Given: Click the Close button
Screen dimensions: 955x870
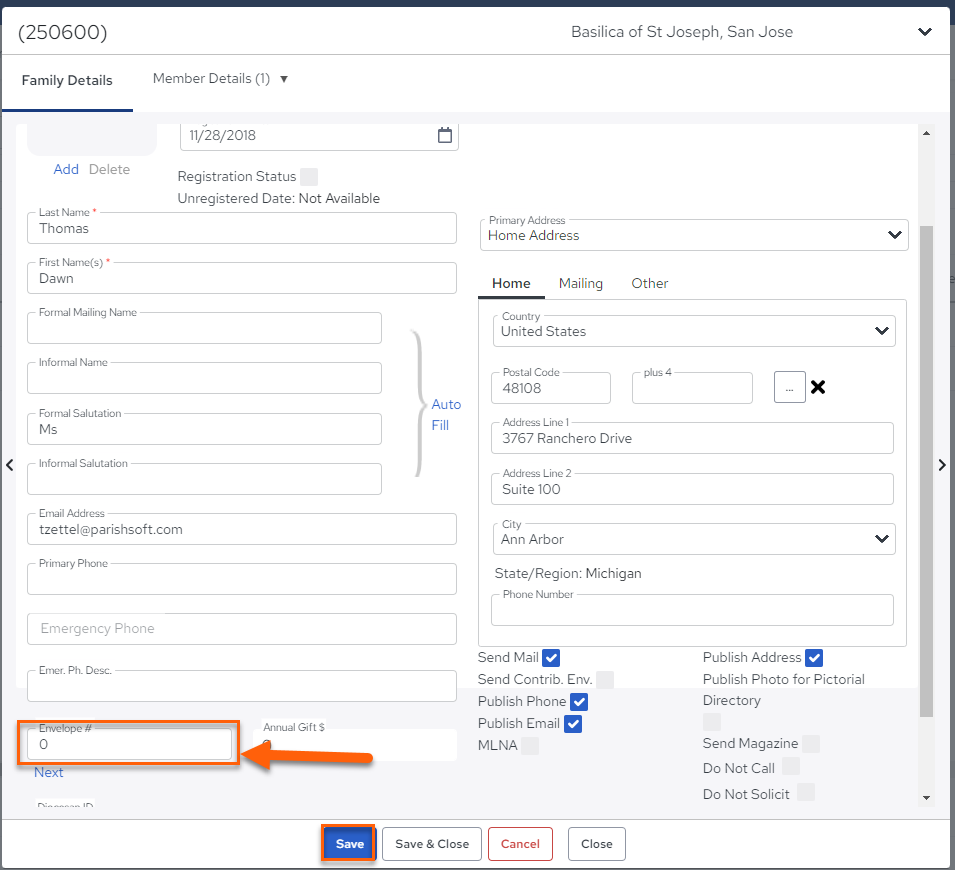Looking at the screenshot, I should pos(597,844).
